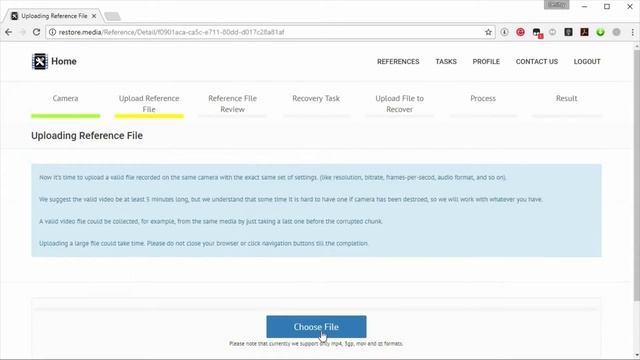Select the Recovery Task step
Image resolution: width=640 pixels, height=360 pixels.
316,98
